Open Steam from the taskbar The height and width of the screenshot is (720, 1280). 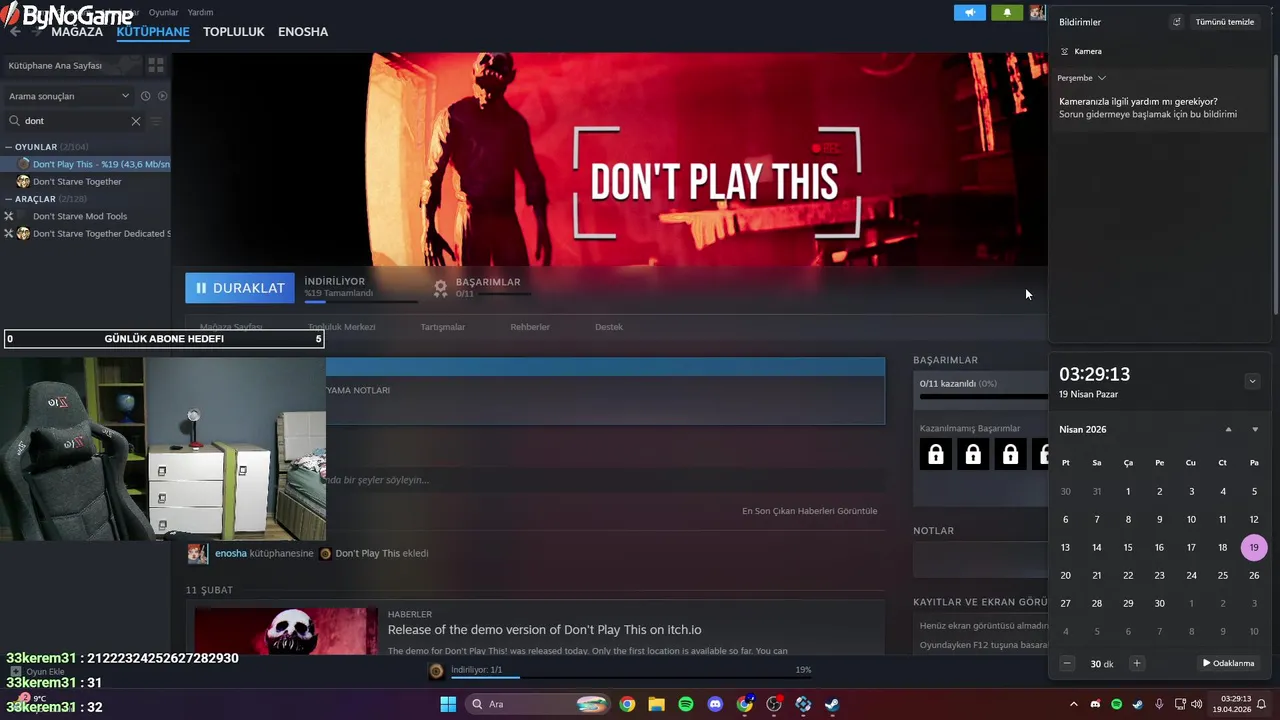832,704
